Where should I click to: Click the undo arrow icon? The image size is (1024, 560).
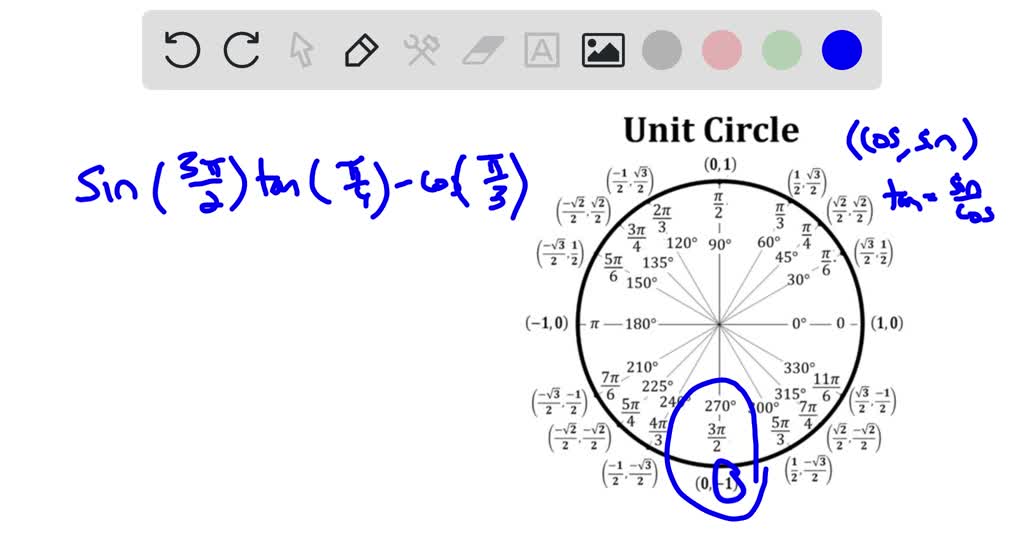[x=182, y=50]
